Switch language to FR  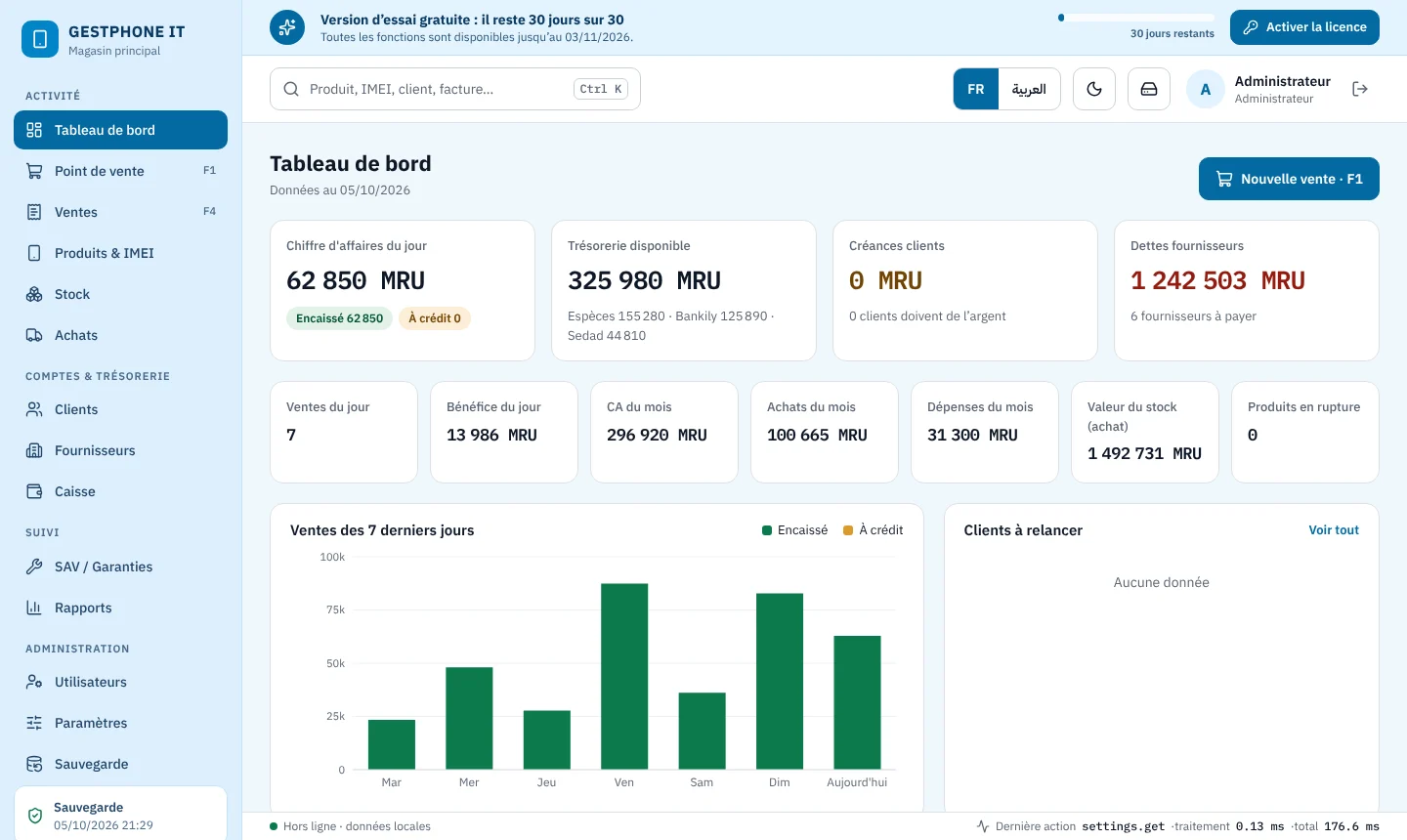click(x=976, y=89)
